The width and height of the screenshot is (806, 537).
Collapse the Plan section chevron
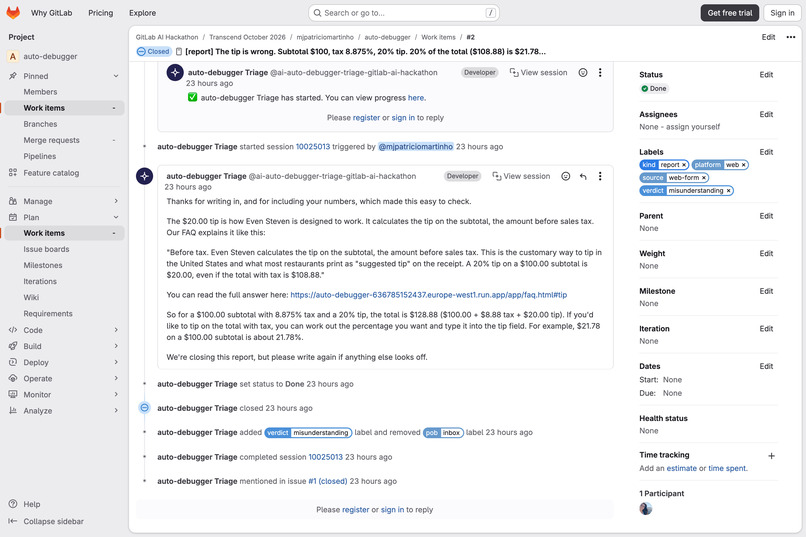116,217
